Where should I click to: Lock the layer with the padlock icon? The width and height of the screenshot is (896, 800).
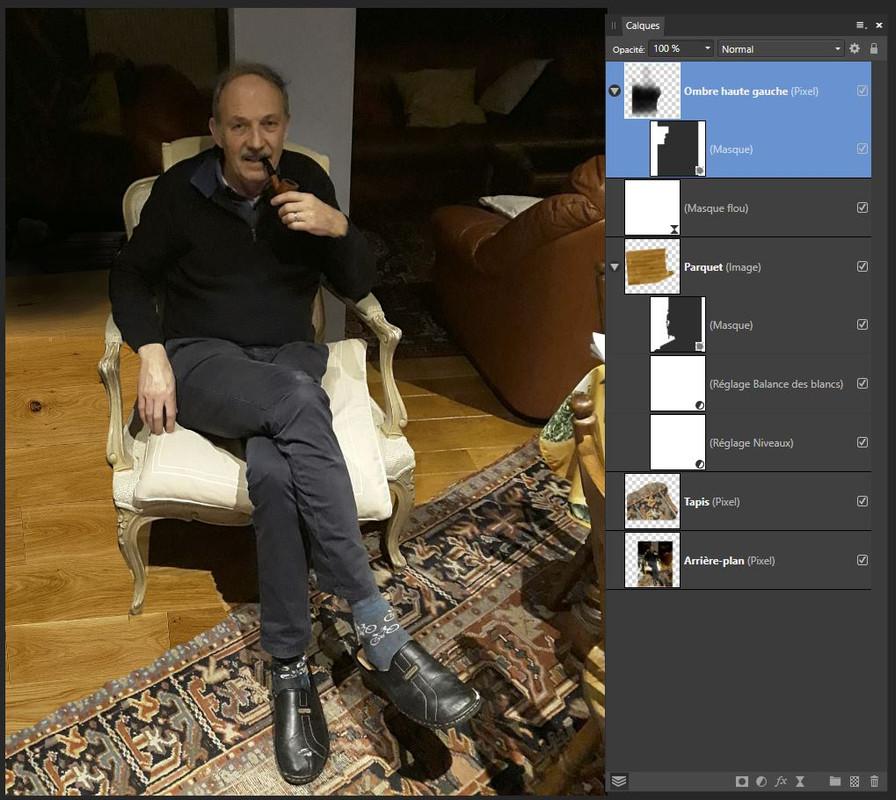pyautogui.click(x=874, y=49)
